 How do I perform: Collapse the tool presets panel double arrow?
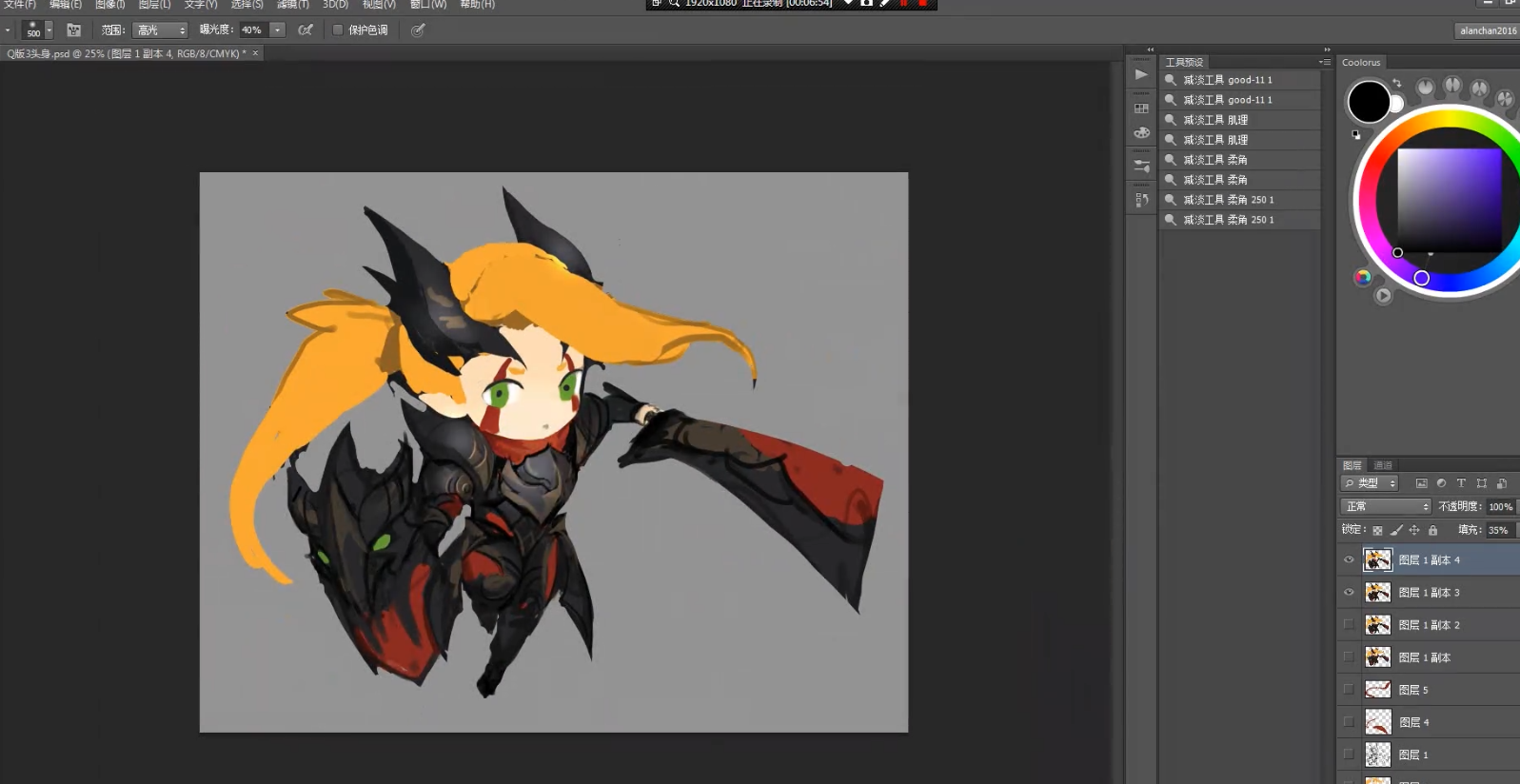tap(1327, 49)
